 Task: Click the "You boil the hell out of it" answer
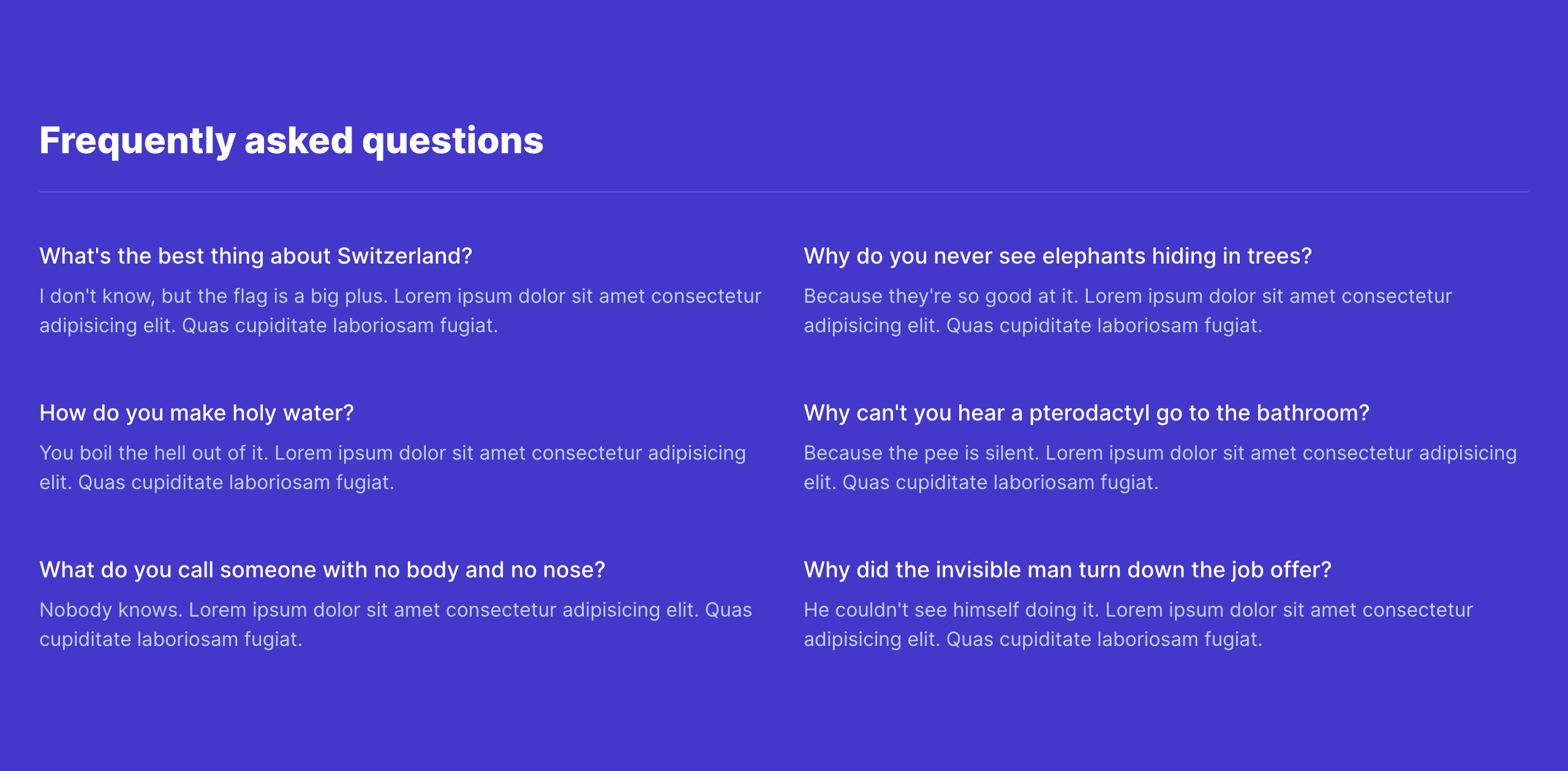point(392,468)
